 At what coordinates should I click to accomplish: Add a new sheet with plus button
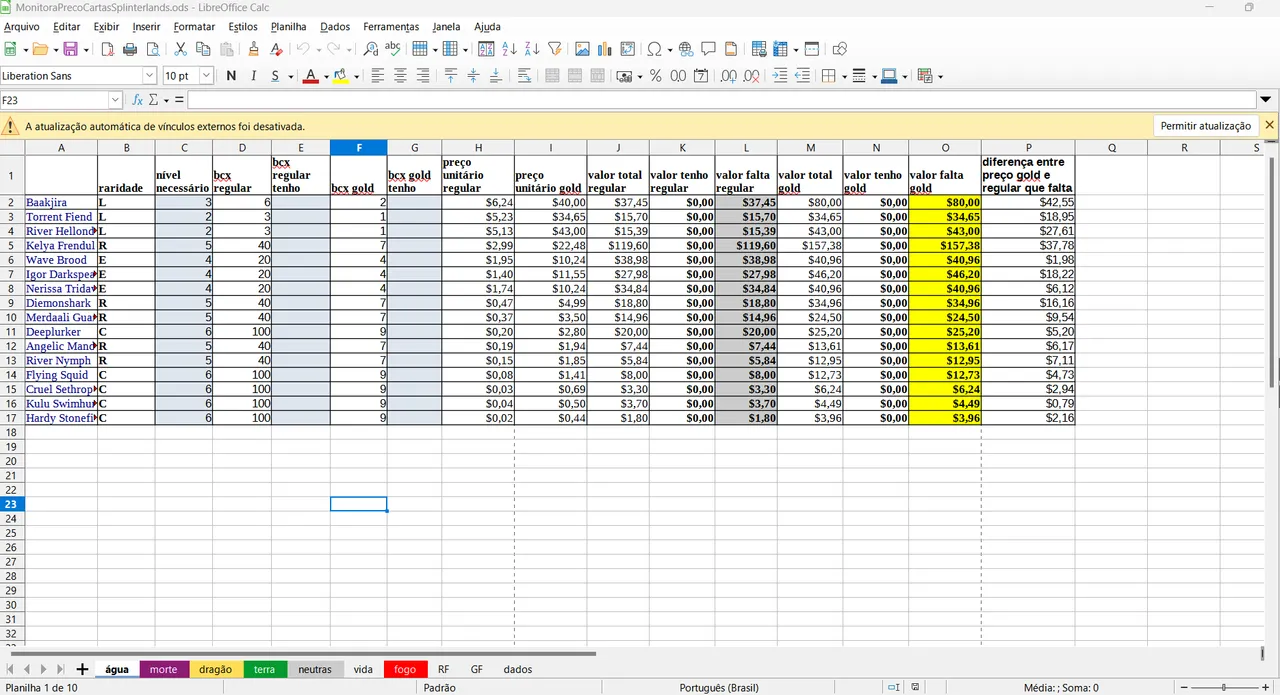[x=82, y=669]
